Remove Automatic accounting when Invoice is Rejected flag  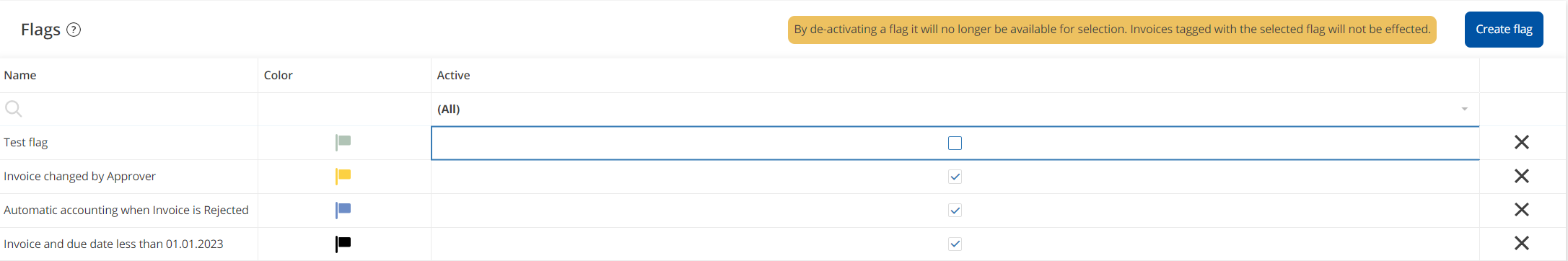[1521, 210]
